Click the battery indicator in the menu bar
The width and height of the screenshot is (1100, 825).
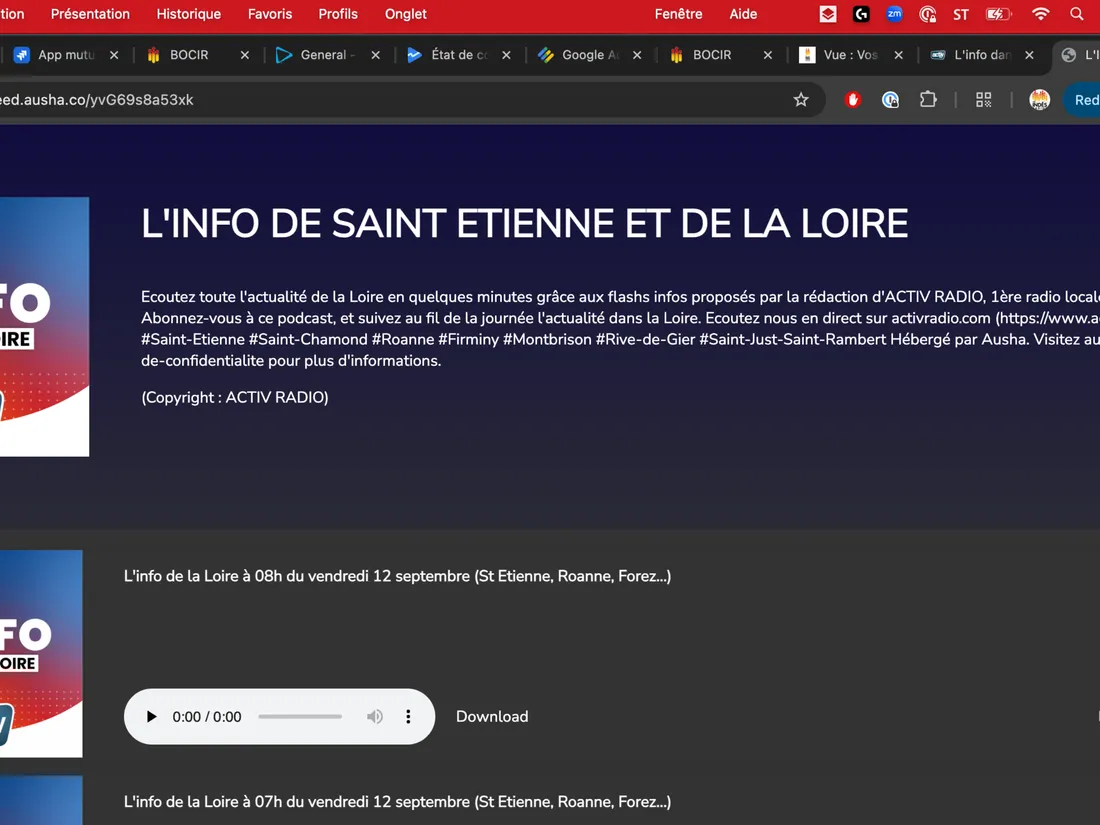tap(998, 14)
